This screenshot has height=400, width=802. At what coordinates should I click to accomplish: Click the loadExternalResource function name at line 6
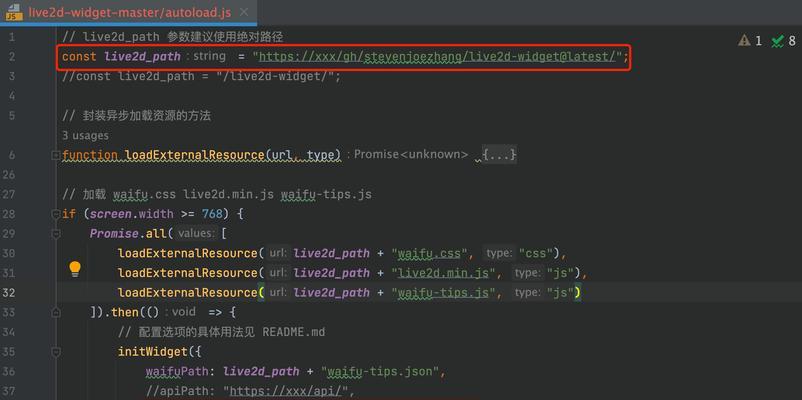(195, 154)
